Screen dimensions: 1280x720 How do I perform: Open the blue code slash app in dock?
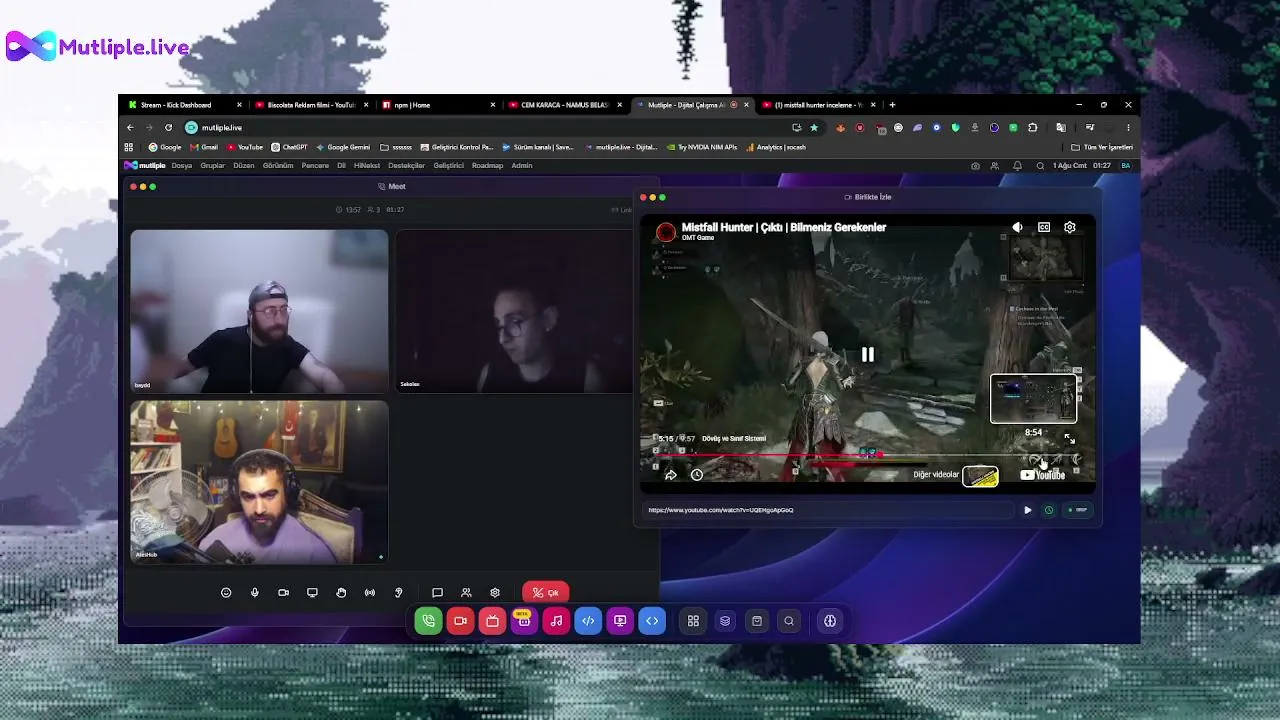(x=588, y=621)
